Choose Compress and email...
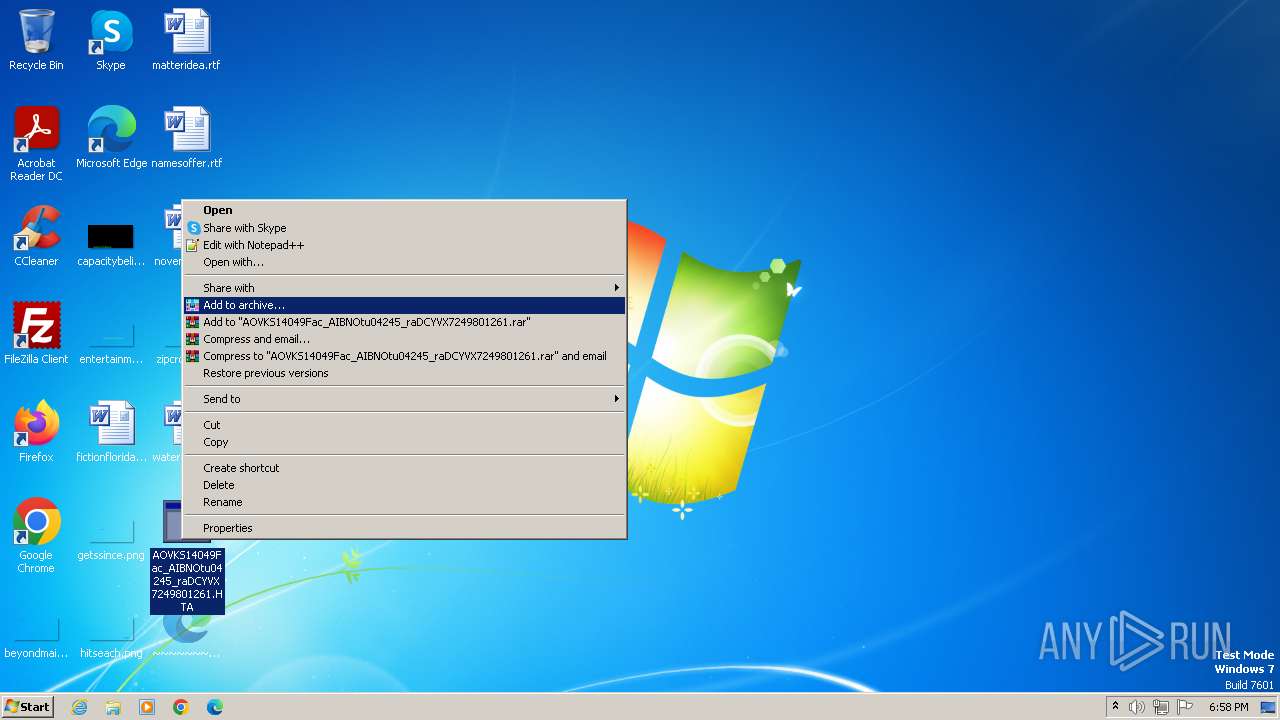 tap(404, 339)
